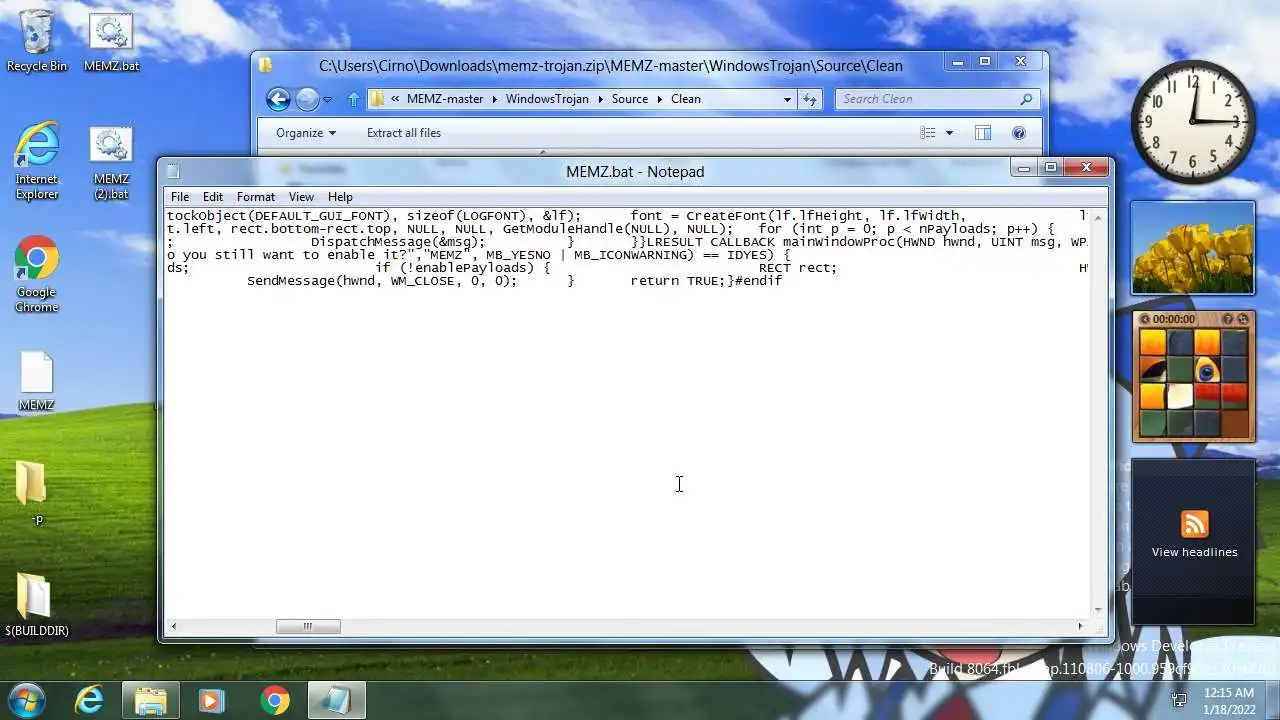Click the MEMZ-master breadcrumb
Screen dimensions: 1280x720
click(445, 99)
